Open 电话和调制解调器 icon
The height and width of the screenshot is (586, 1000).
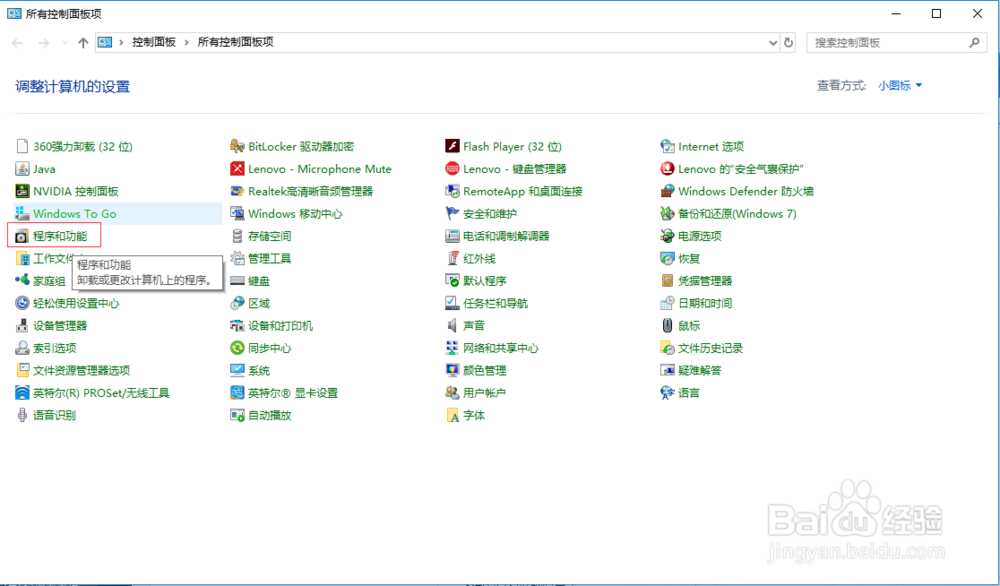point(452,237)
